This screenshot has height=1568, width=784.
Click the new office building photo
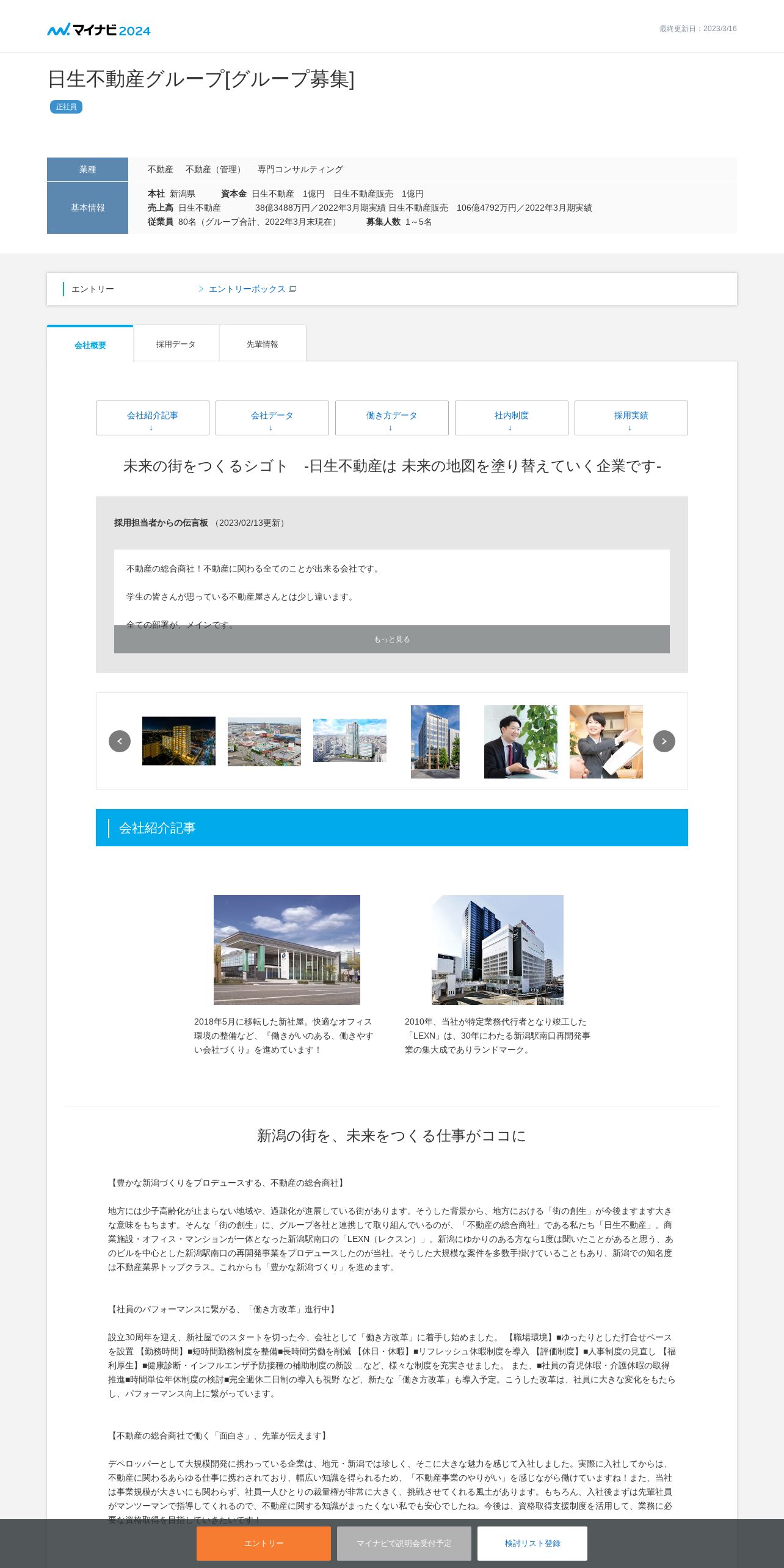(287, 949)
